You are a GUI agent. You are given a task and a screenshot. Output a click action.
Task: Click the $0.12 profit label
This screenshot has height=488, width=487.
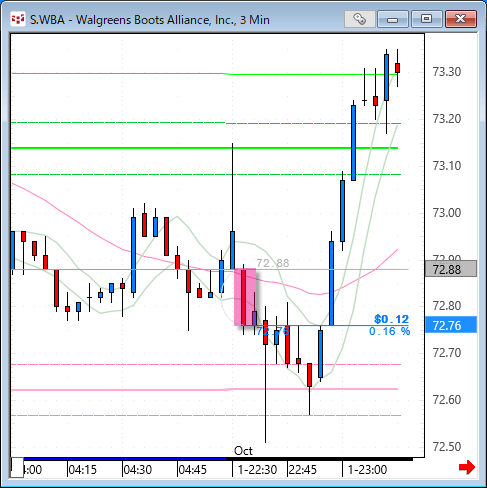(x=391, y=319)
